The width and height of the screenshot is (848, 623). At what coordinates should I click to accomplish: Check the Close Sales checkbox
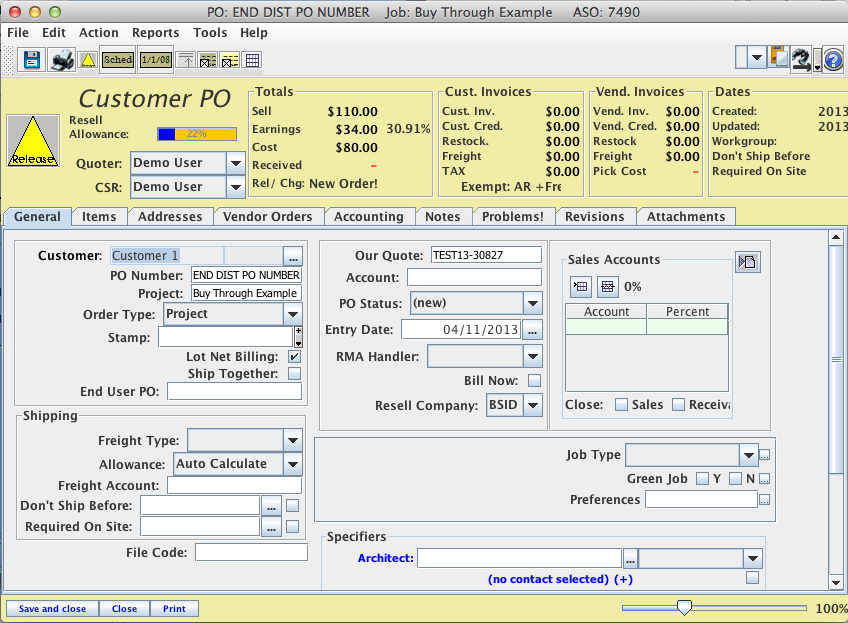621,405
